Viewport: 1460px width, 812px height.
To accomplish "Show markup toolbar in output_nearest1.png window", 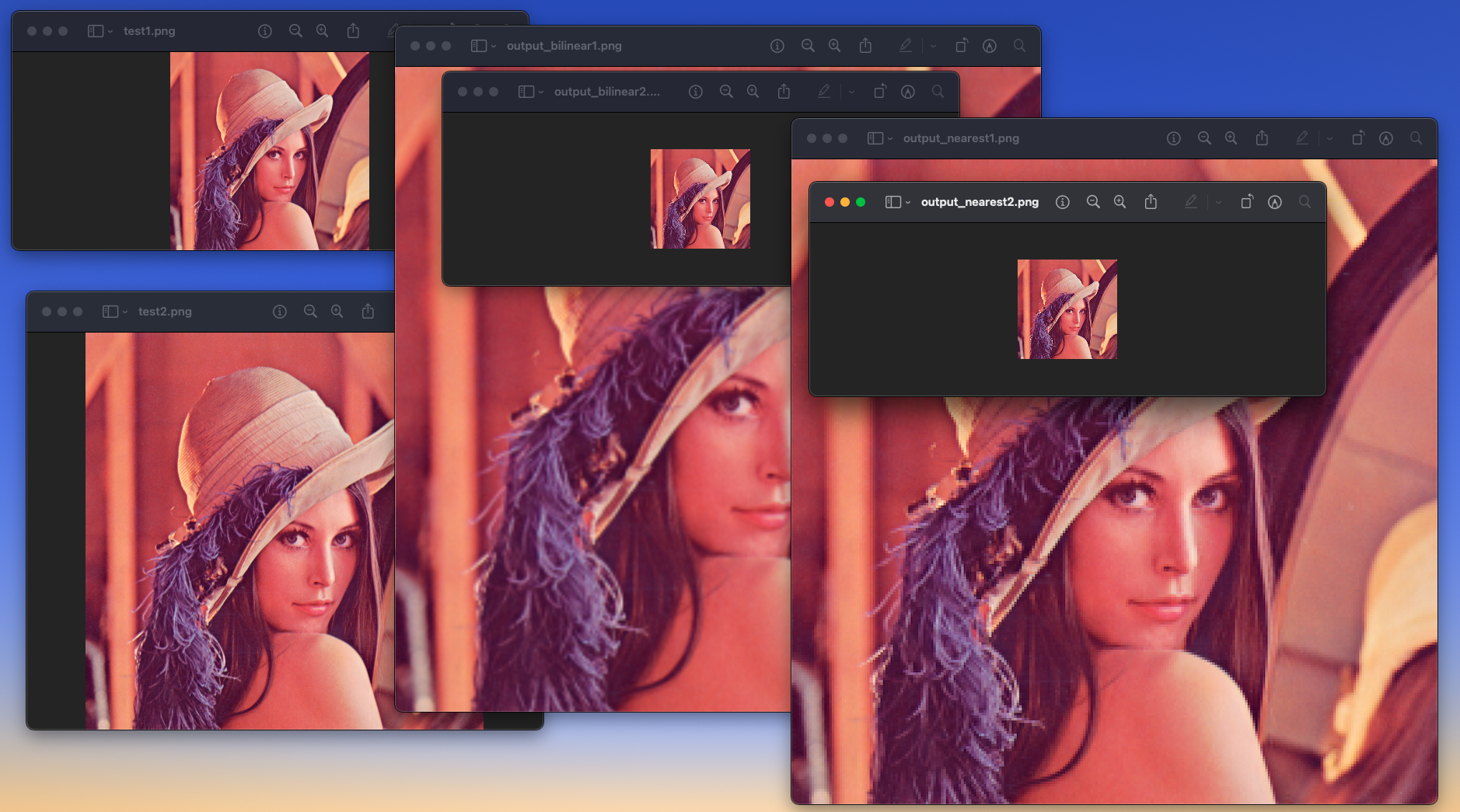I will (x=1386, y=138).
